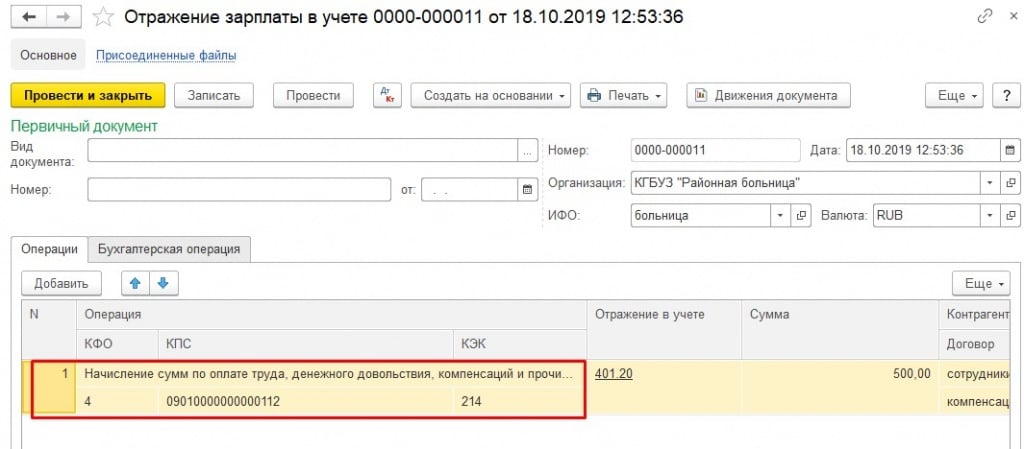Click the forward navigation arrow

point(62,17)
